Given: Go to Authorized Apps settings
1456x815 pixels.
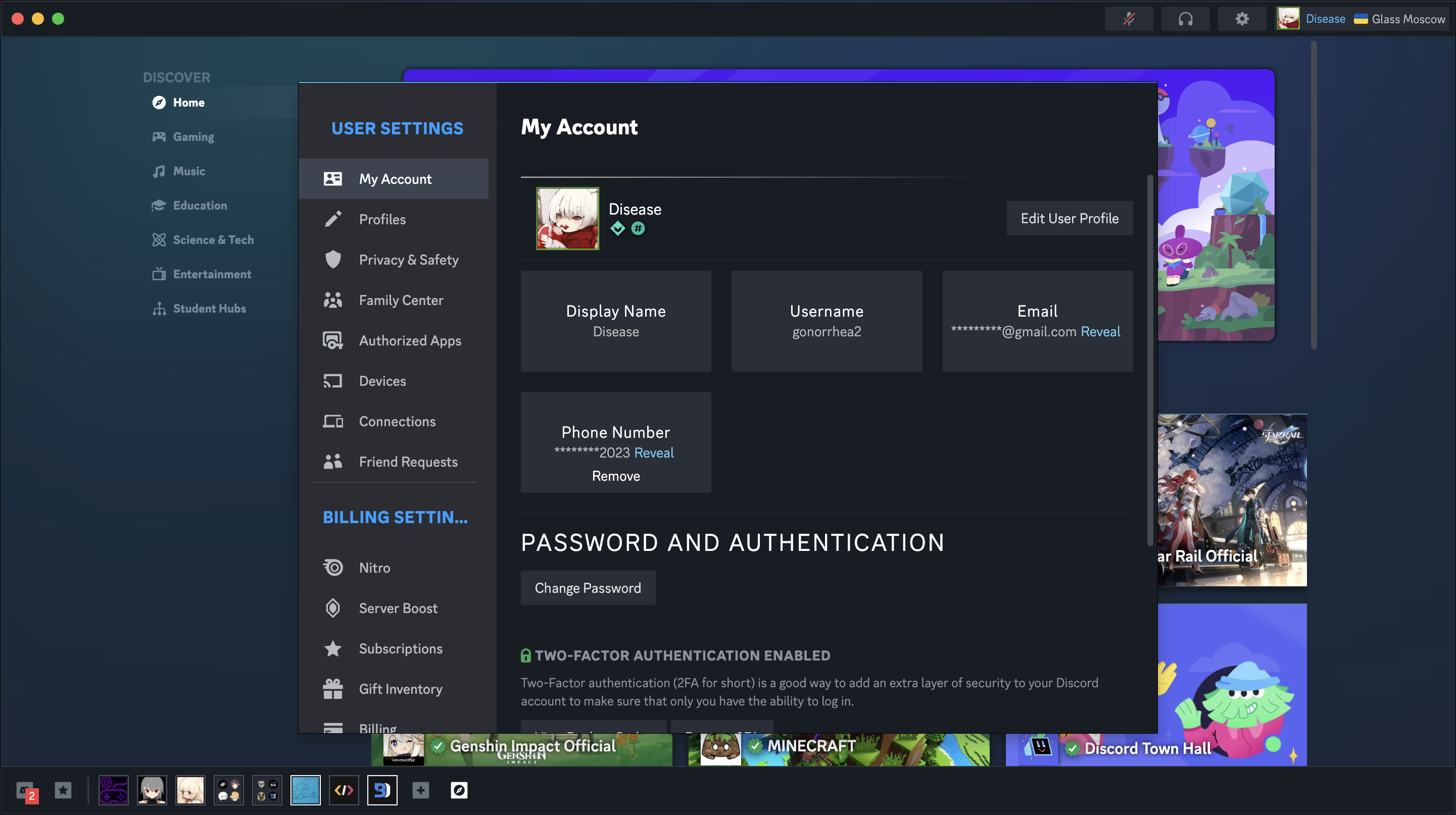Looking at the screenshot, I should [410, 340].
